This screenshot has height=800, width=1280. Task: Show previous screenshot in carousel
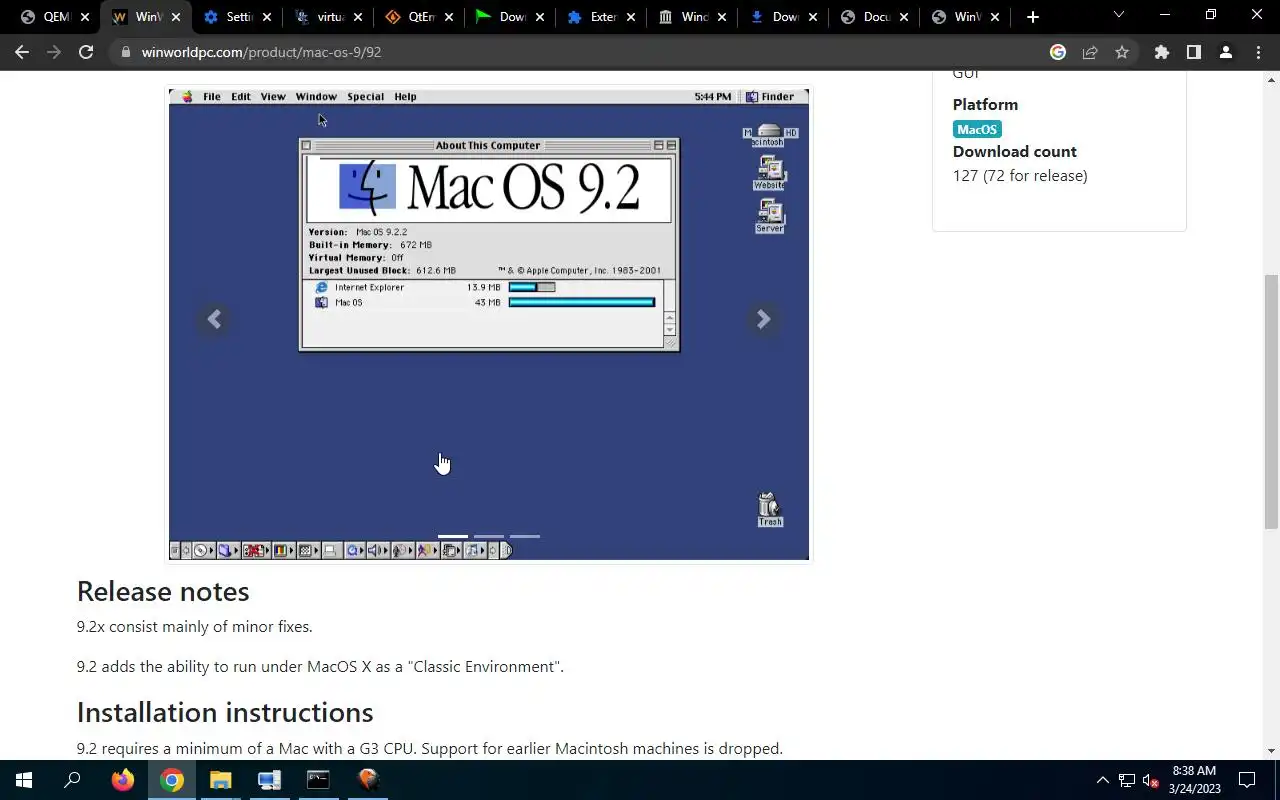tap(214, 319)
